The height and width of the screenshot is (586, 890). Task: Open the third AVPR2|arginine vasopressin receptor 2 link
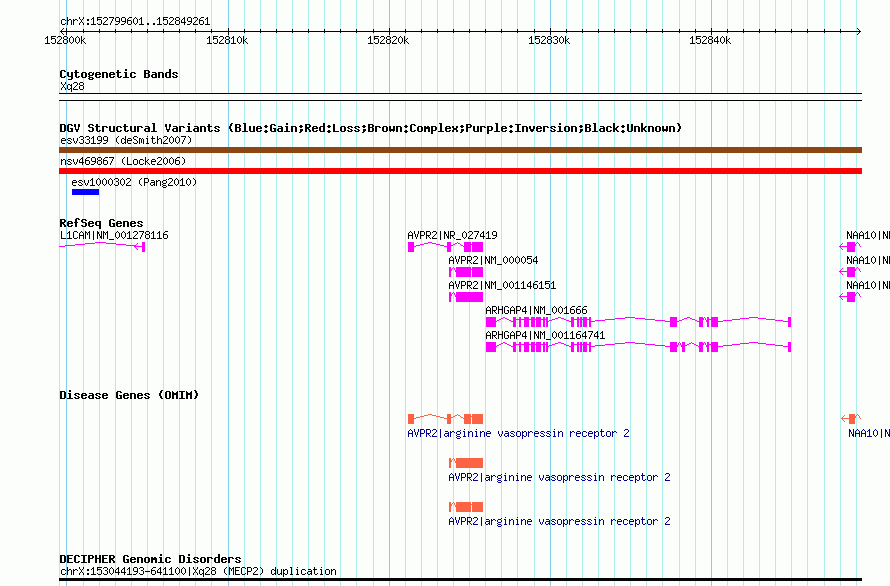pyautogui.click(x=559, y=521)
